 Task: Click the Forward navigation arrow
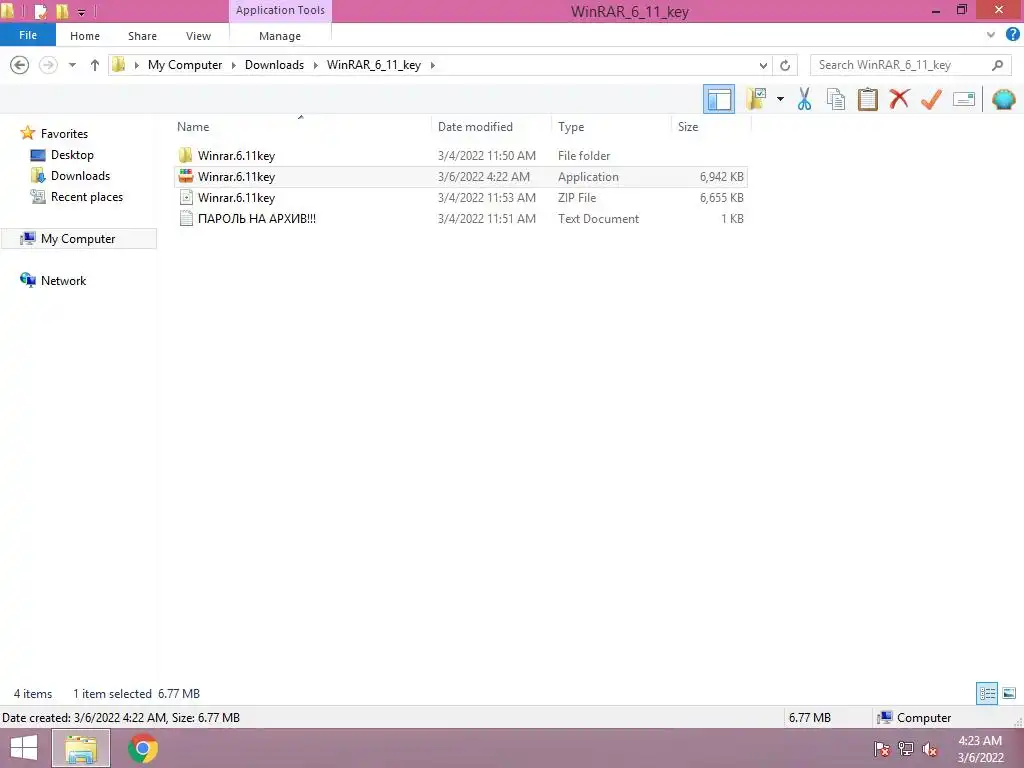pyautogui.click(x=48, y=65)
